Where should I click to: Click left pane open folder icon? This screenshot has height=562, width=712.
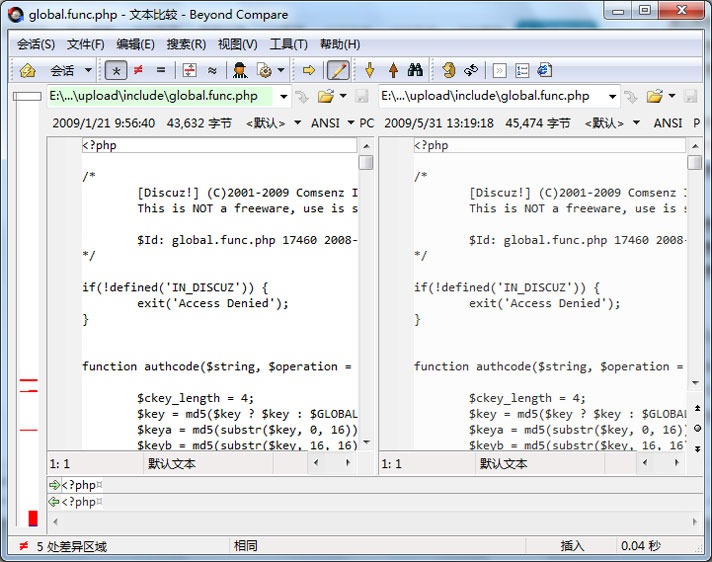326,96
